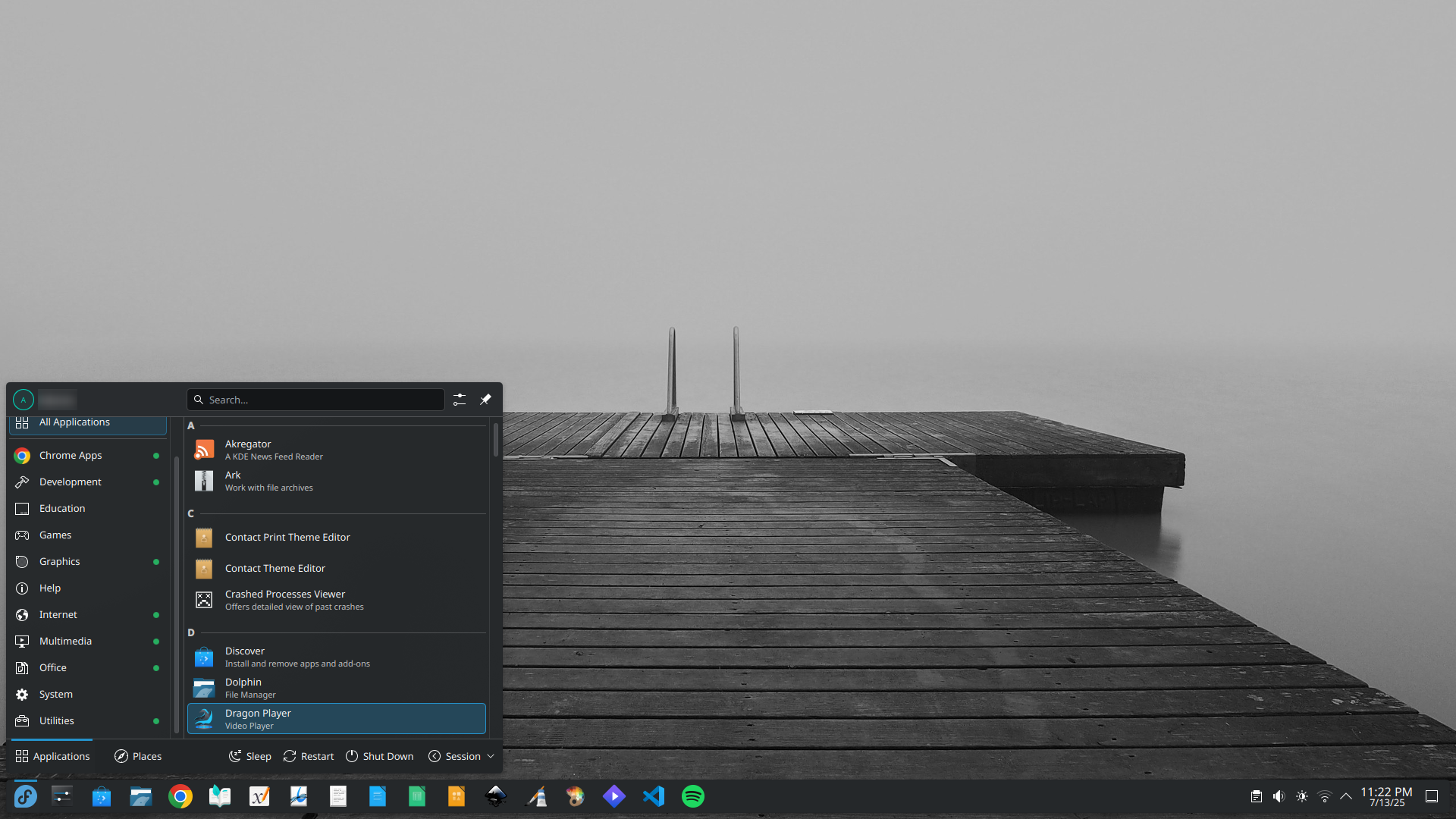Viewport: 1456px width, 819px height.
Task: Open Spotify from the taskbar
Action: [x=693, y=796]
